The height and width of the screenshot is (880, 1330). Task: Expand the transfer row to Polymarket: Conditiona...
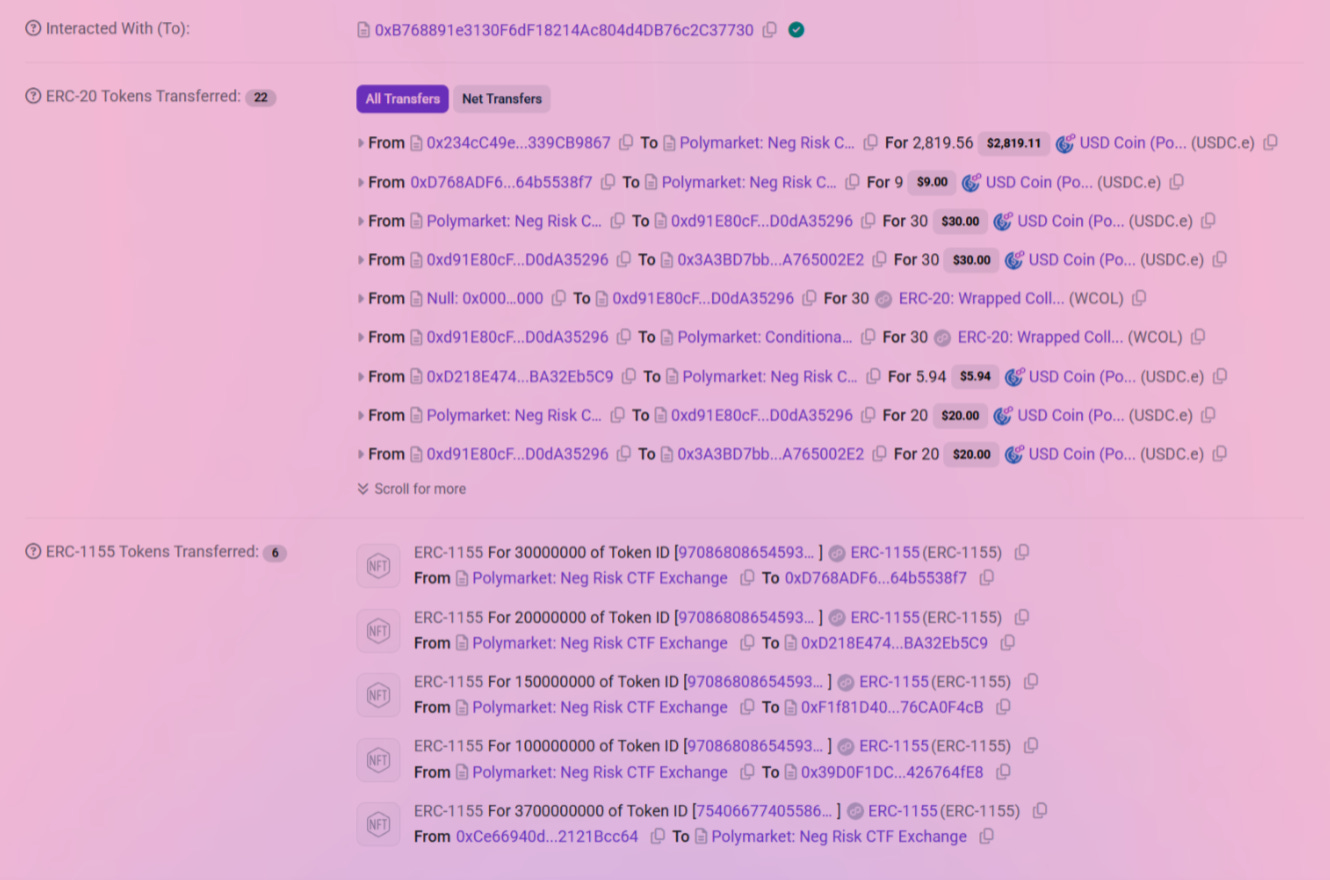361,337
